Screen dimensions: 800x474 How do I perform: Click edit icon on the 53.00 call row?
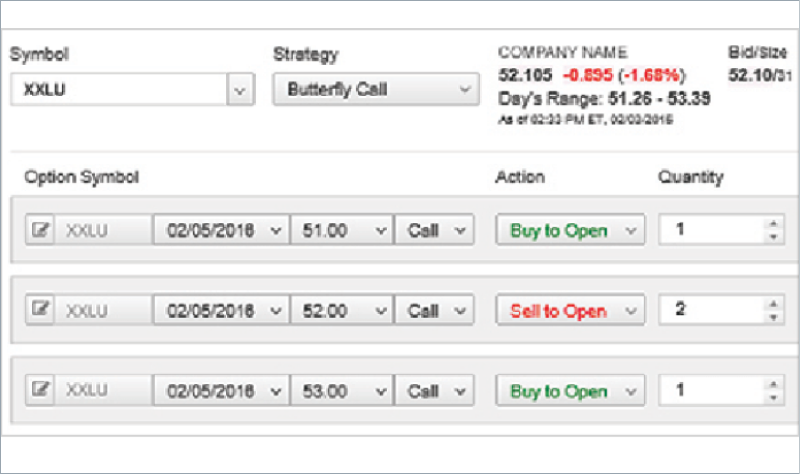[x=40, y=391]
